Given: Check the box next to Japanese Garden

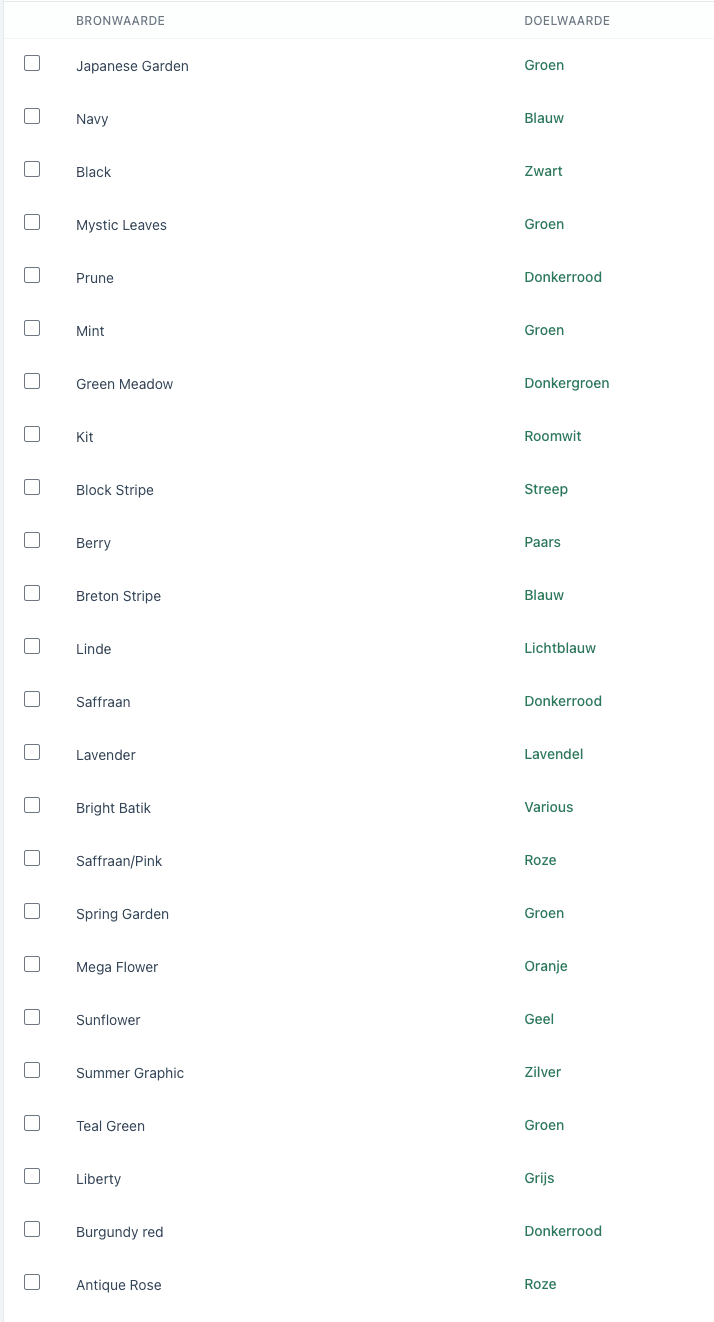Looking at the screenshot, I should tap(32, 62).
